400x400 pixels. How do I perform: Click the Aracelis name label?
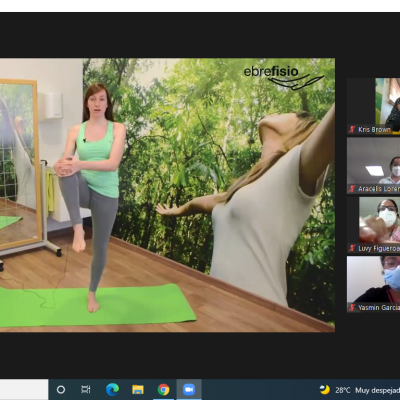point(379,189)
